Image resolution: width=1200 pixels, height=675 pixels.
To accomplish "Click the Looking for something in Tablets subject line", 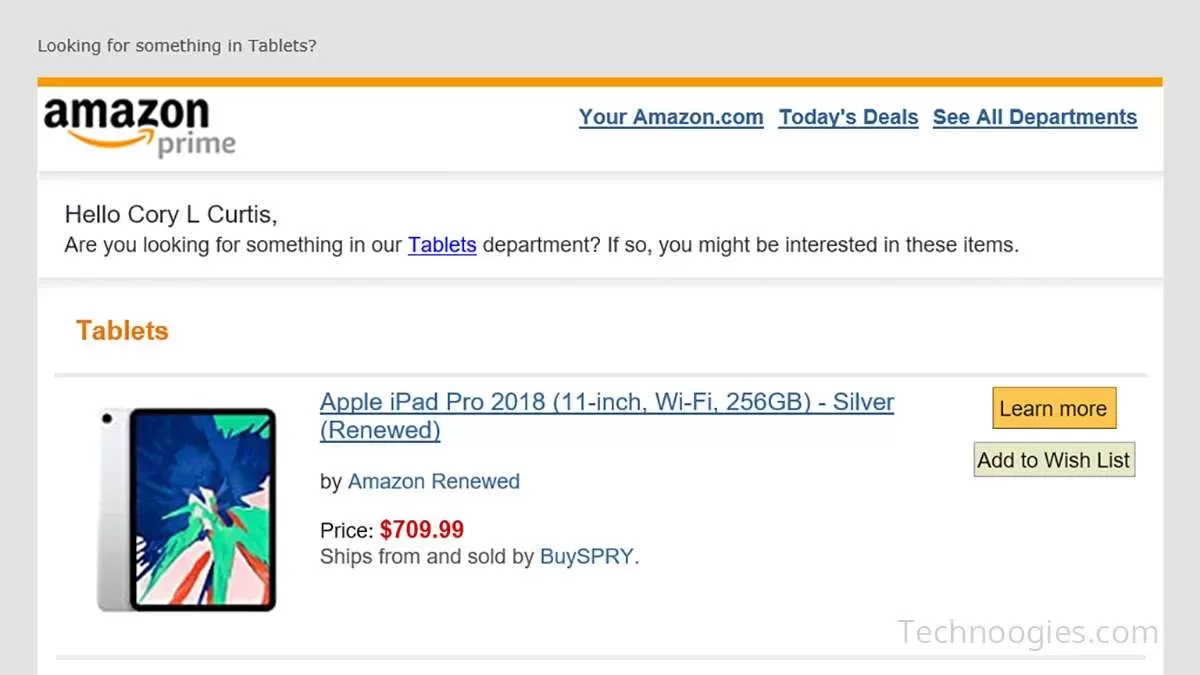I will [x=176, y=45].
